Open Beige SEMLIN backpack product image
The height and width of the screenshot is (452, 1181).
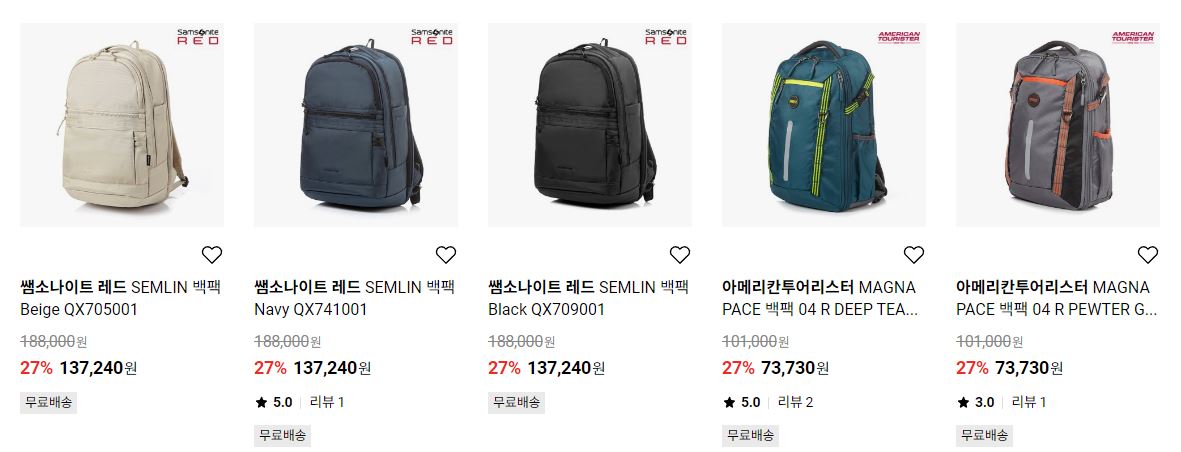click(x=122, y=125)
